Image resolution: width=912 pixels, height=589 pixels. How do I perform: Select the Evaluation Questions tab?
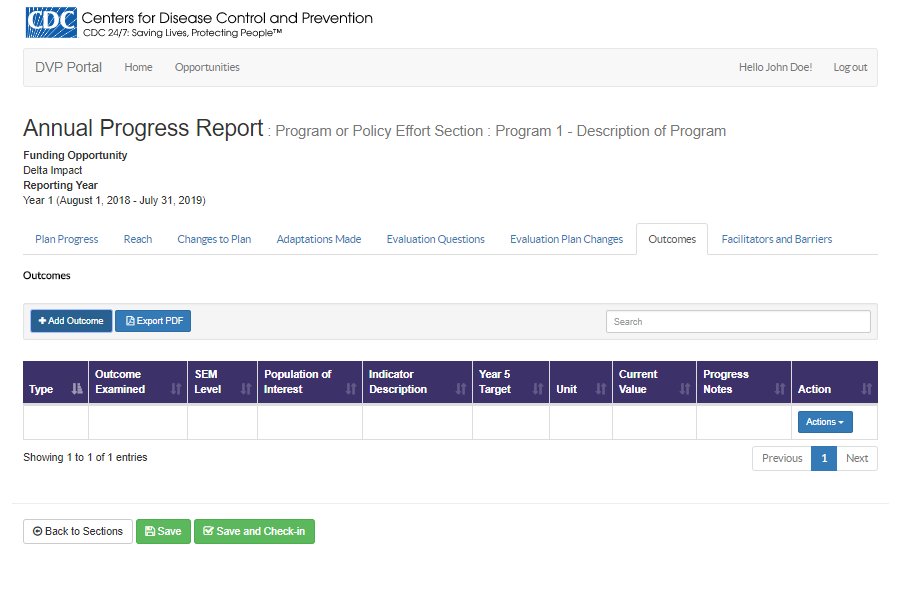coord(435,239)
